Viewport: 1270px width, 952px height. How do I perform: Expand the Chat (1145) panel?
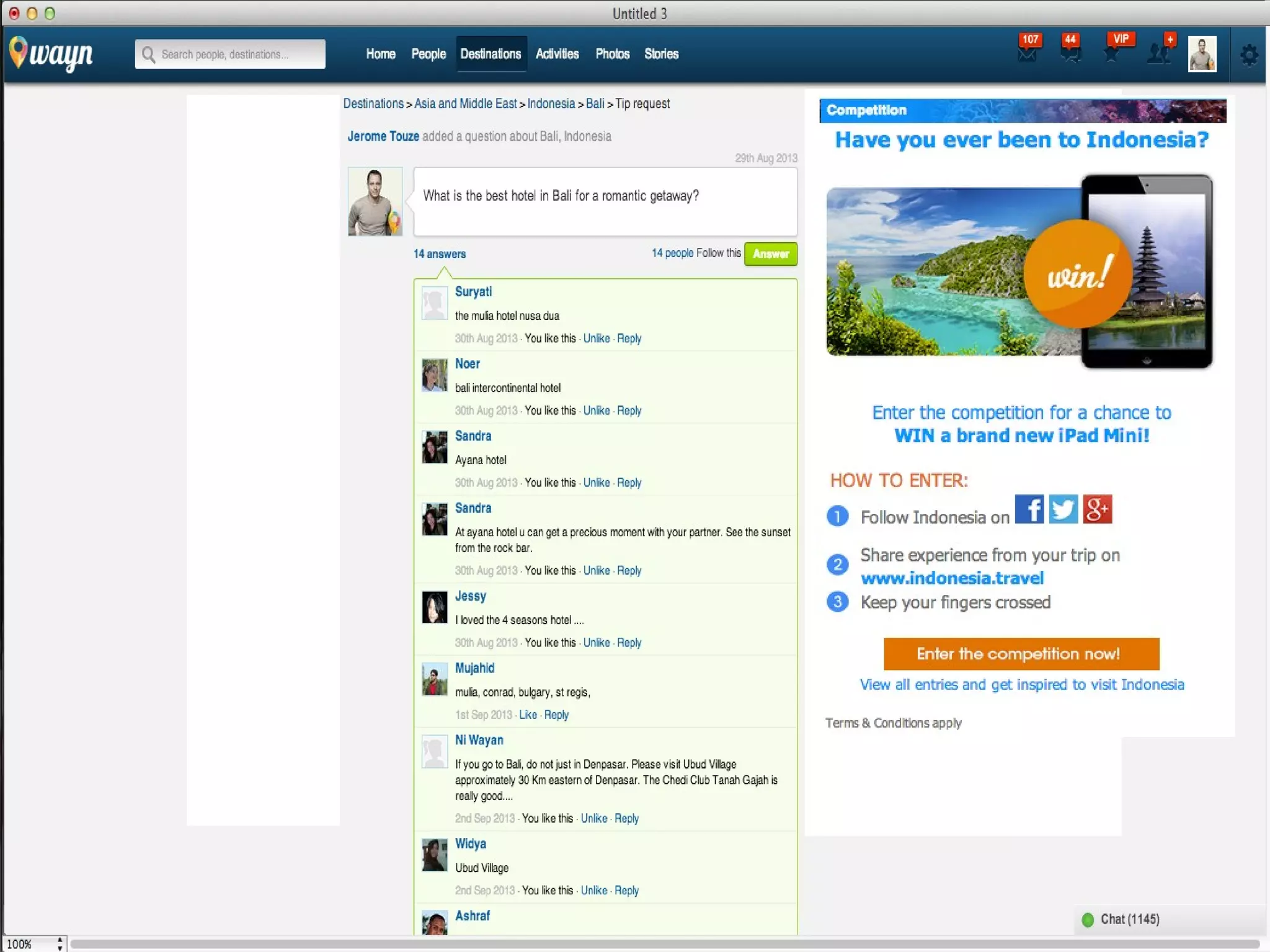1129,919
